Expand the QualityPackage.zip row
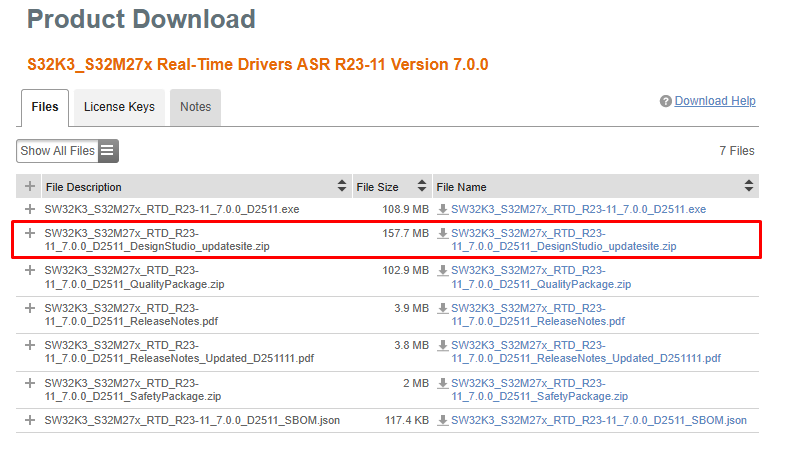This screenshot has width=806, height=450. tap(30, 270)
